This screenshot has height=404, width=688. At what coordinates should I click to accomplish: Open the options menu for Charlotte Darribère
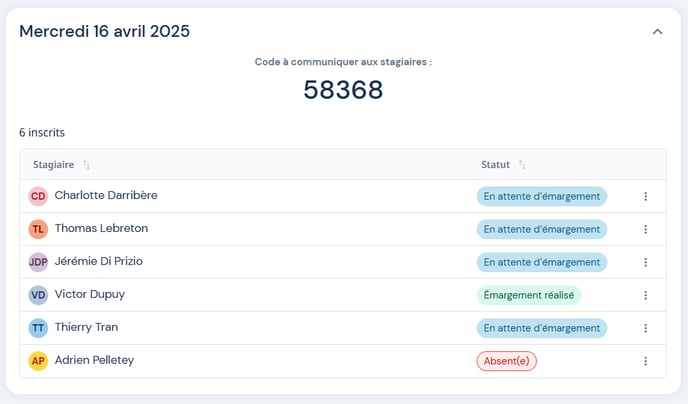pos(645,196)
